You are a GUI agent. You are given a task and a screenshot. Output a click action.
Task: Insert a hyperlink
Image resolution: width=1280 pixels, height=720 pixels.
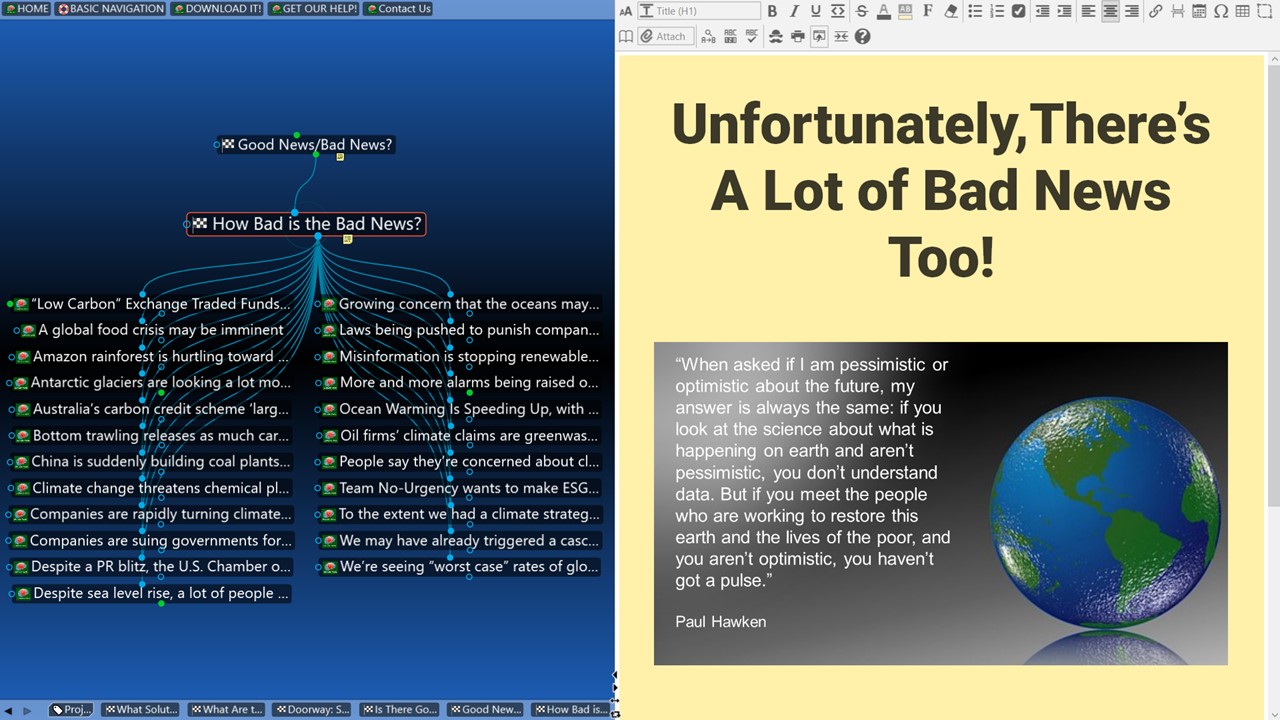[x=1155, y=11]
